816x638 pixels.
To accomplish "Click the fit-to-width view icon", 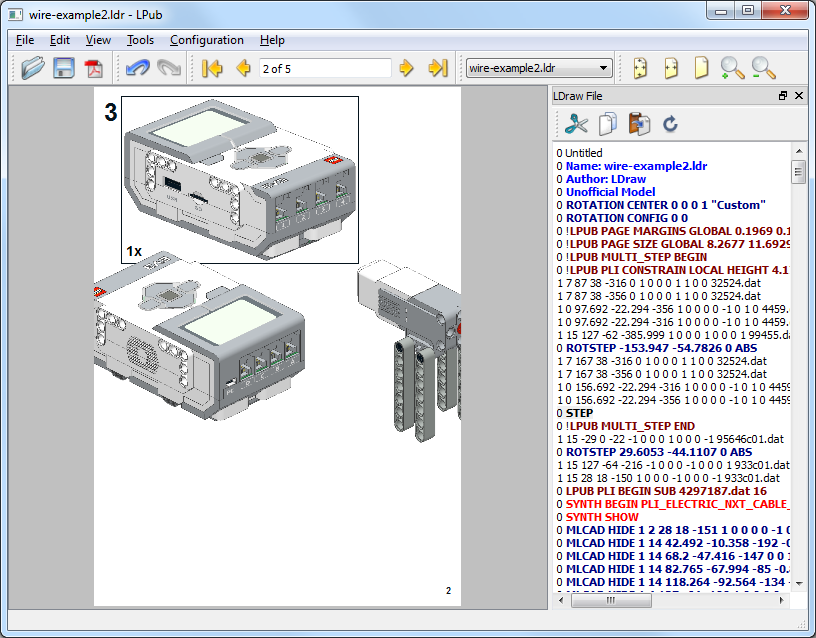I will coord(671,68).
